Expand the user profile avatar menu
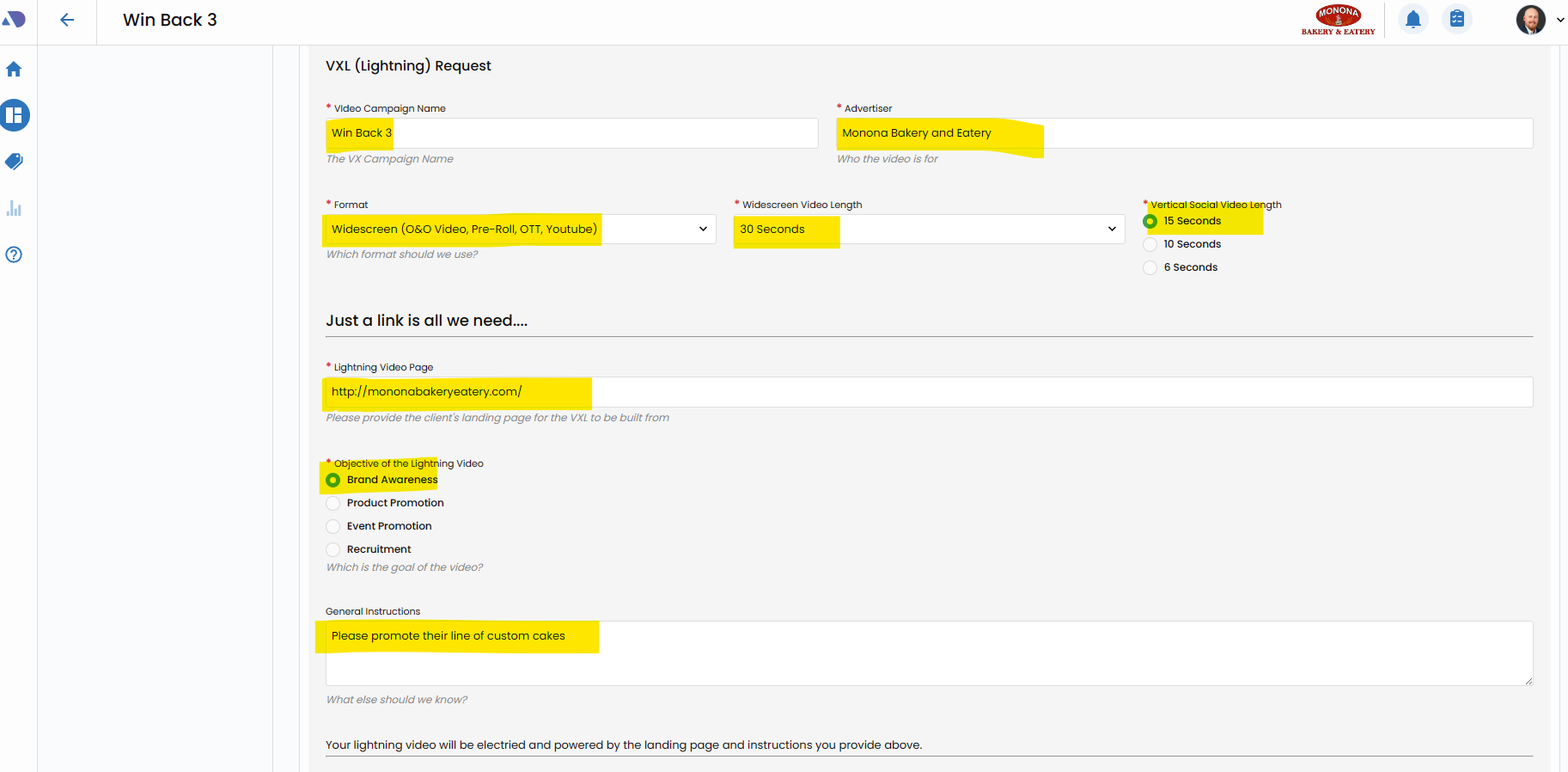 (x=1537, y=20)
